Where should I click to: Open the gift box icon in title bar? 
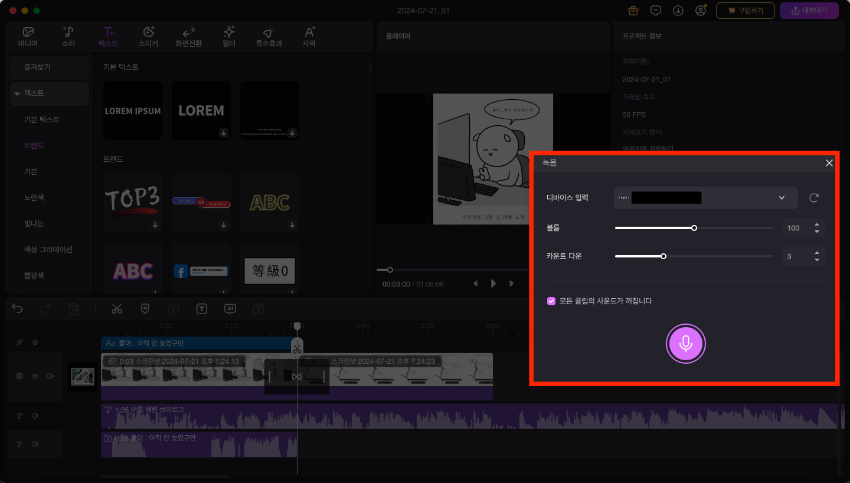[x=633, y=11]
